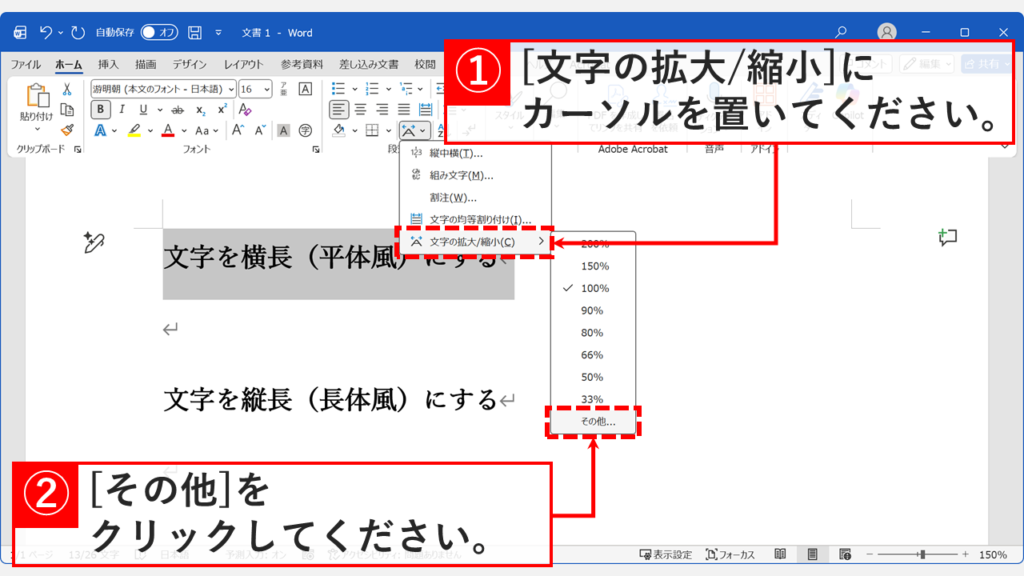The height and width of the screenshot is (576, 1024).
Task: Select the subscript icon
Action: pyautogui.click(x=200, y=110)
